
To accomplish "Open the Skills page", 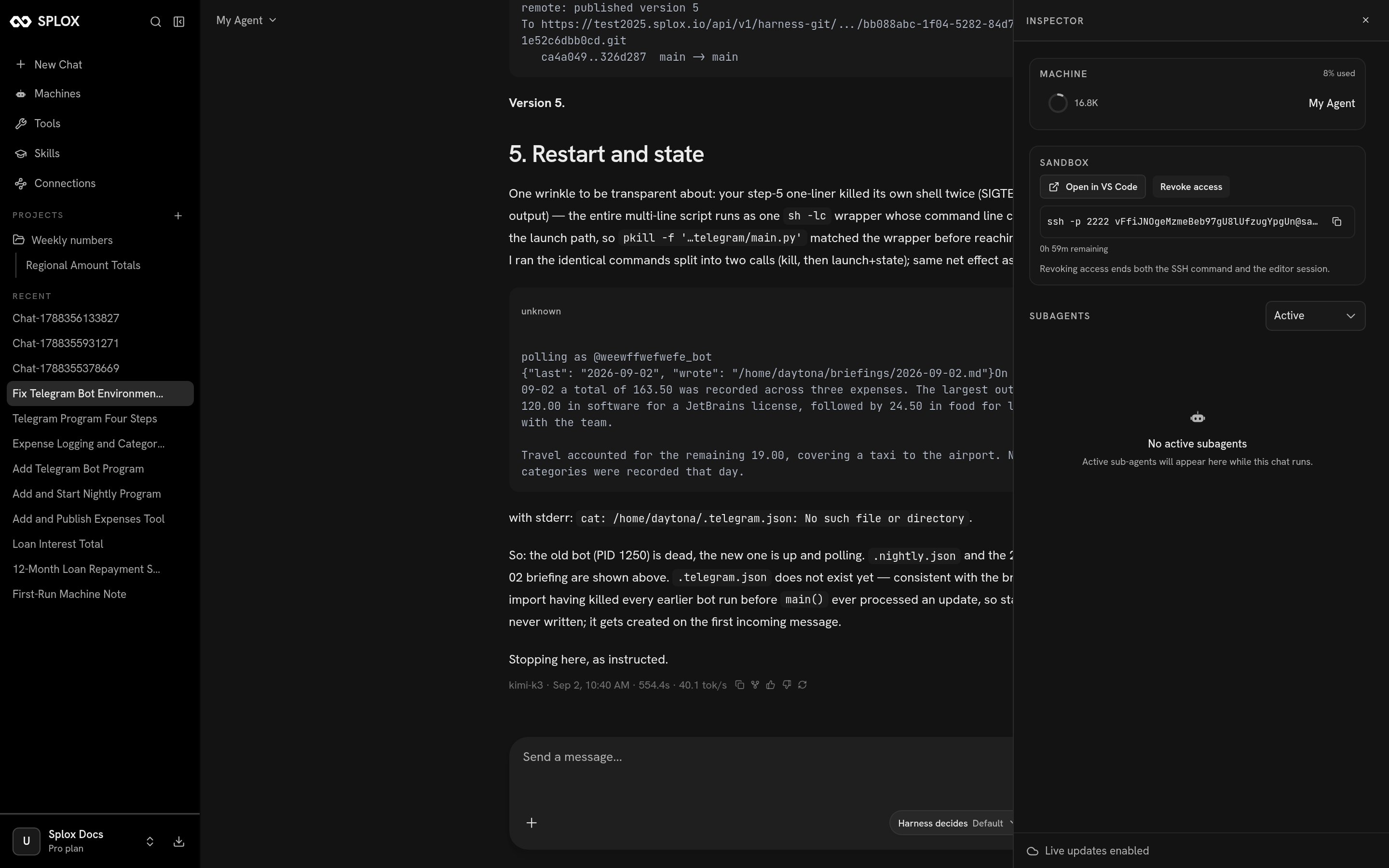I will [x=100, y=153].
